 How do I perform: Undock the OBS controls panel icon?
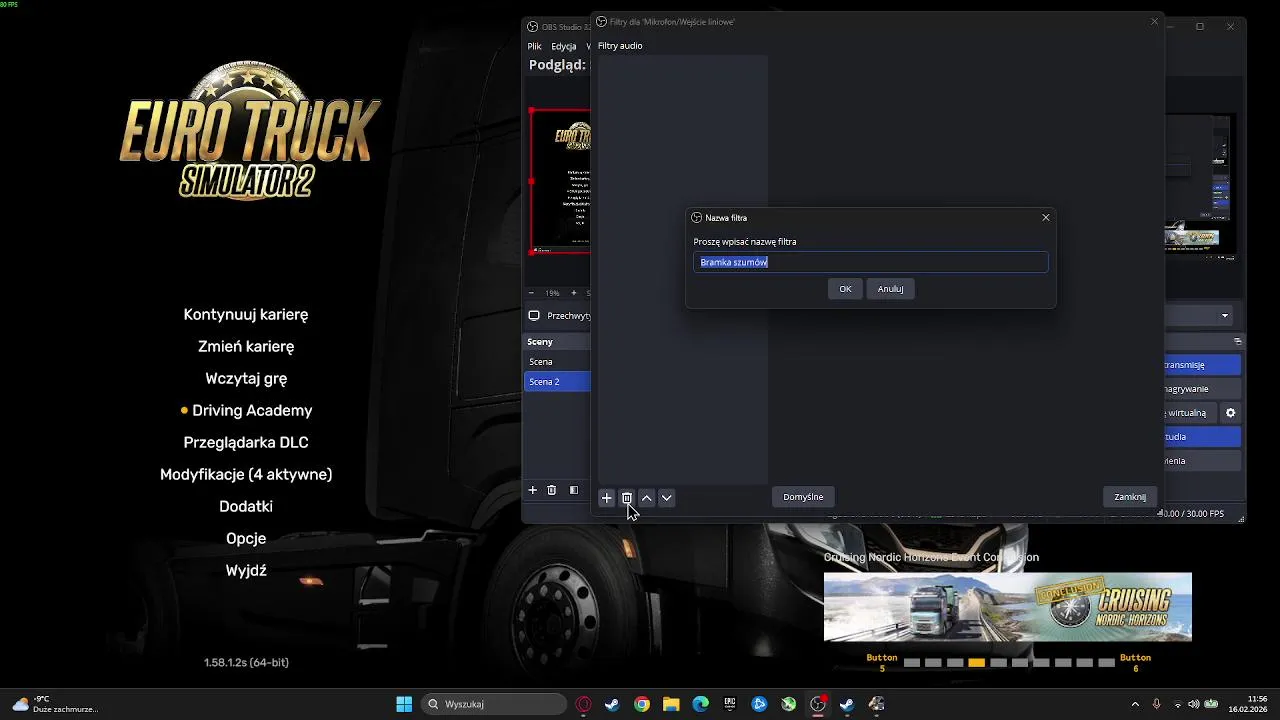tap(1238, 342)
